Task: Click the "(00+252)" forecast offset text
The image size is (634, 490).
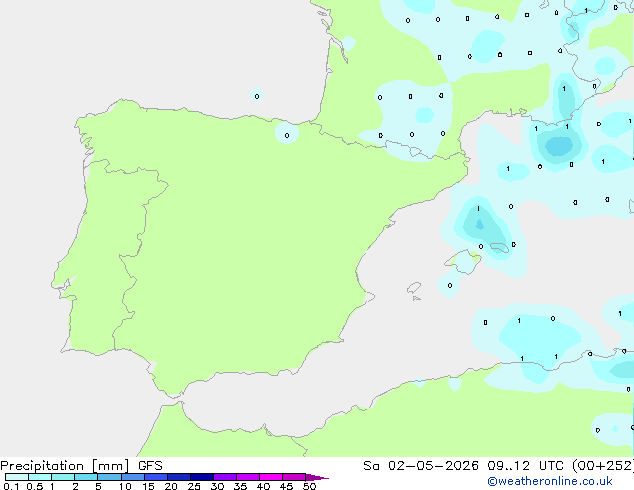Action: tap(603, 466)
